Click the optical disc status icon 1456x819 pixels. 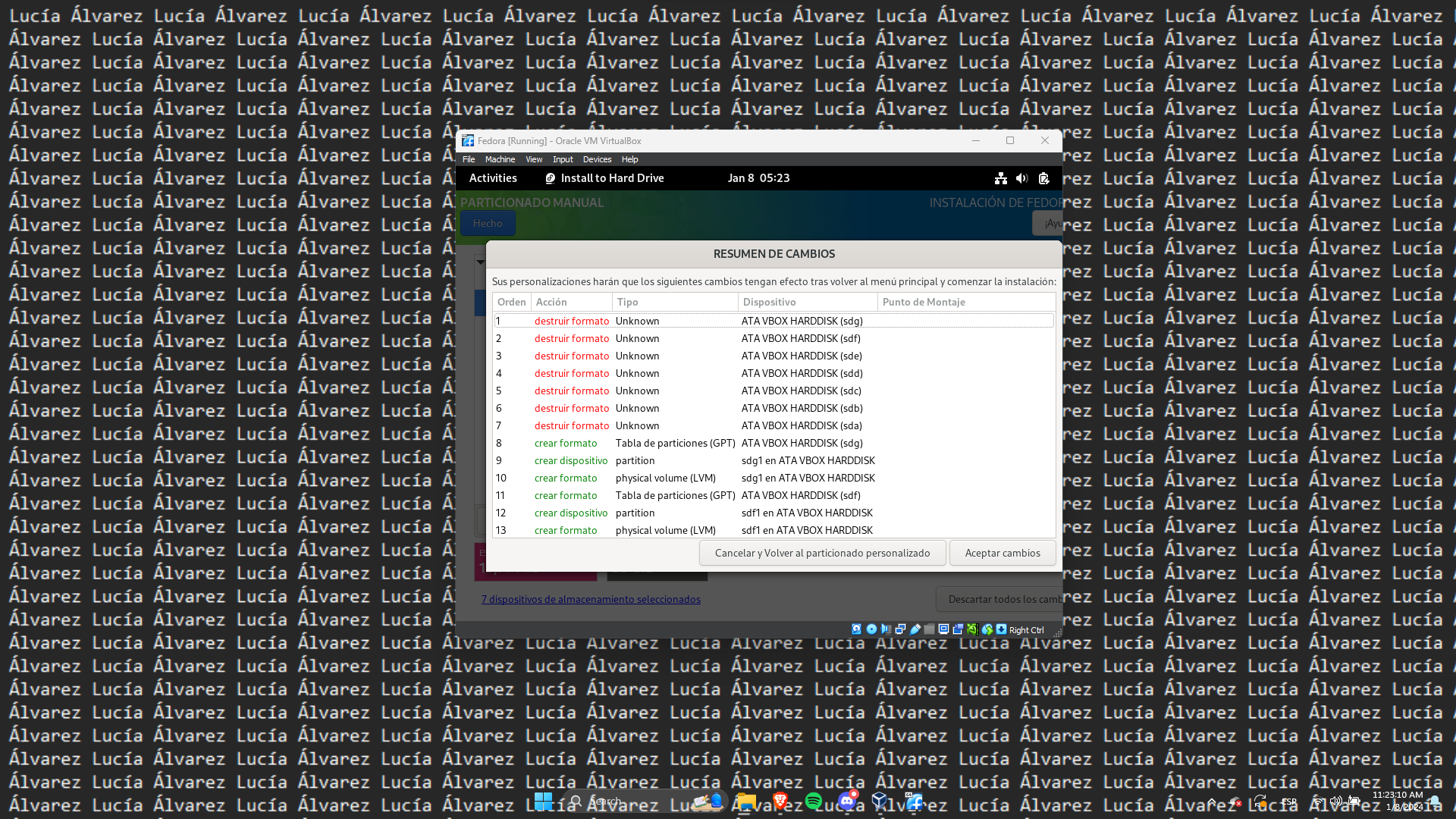point(871,629)
